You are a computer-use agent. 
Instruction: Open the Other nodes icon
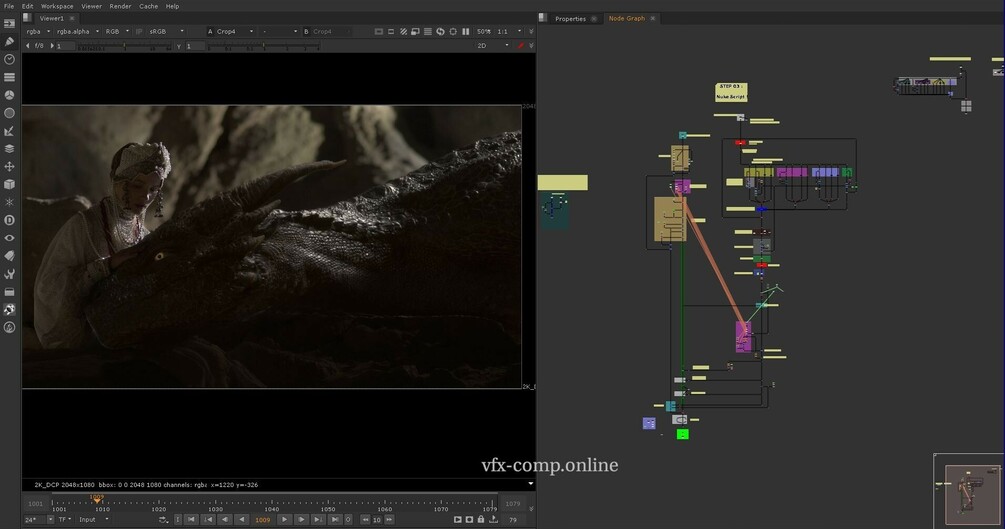click(9, 292)
